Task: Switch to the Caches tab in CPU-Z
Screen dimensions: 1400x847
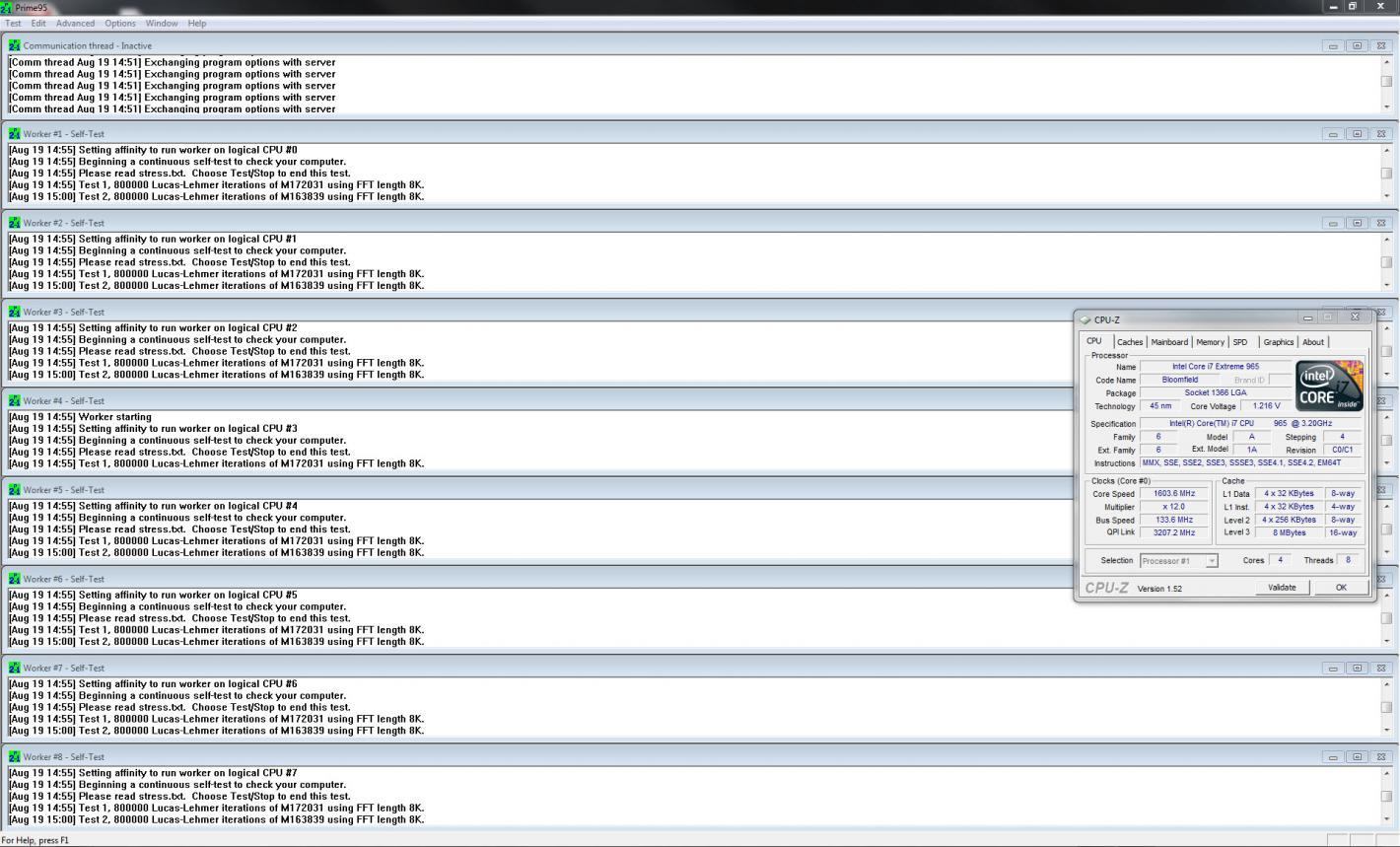Action: point(1130,342)
